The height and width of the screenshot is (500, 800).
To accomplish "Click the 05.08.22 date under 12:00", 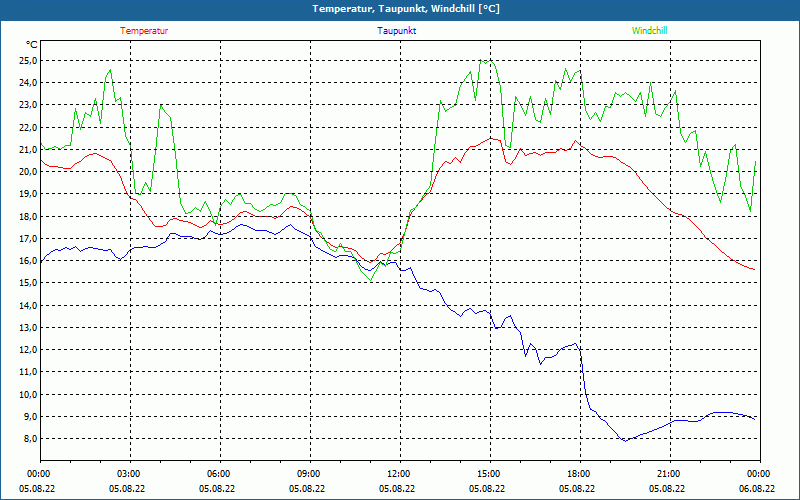I will coord(397,489).
